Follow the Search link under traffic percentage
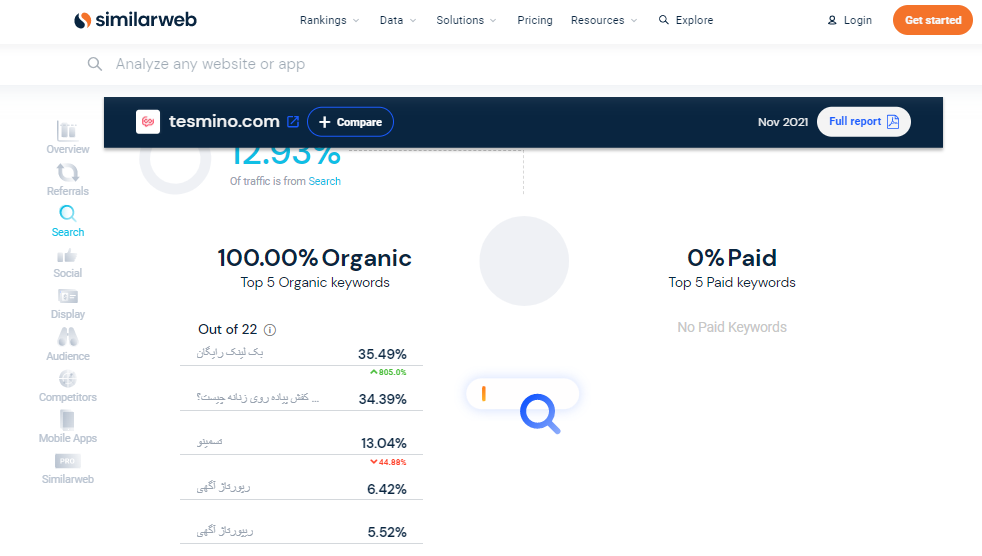 (x=324, y=181)
